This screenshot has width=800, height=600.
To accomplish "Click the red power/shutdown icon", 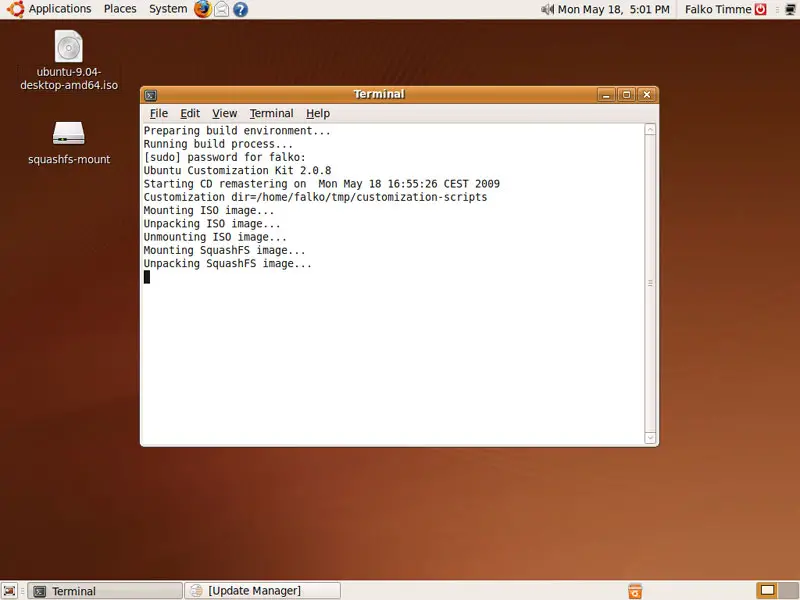I will [x=761, y=9].
